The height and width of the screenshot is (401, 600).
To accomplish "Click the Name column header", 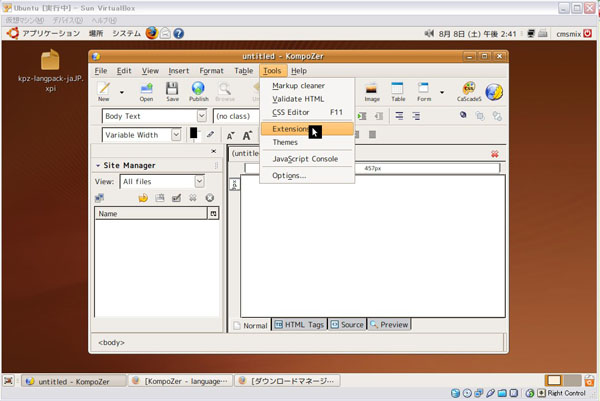I will coord(151,214).
